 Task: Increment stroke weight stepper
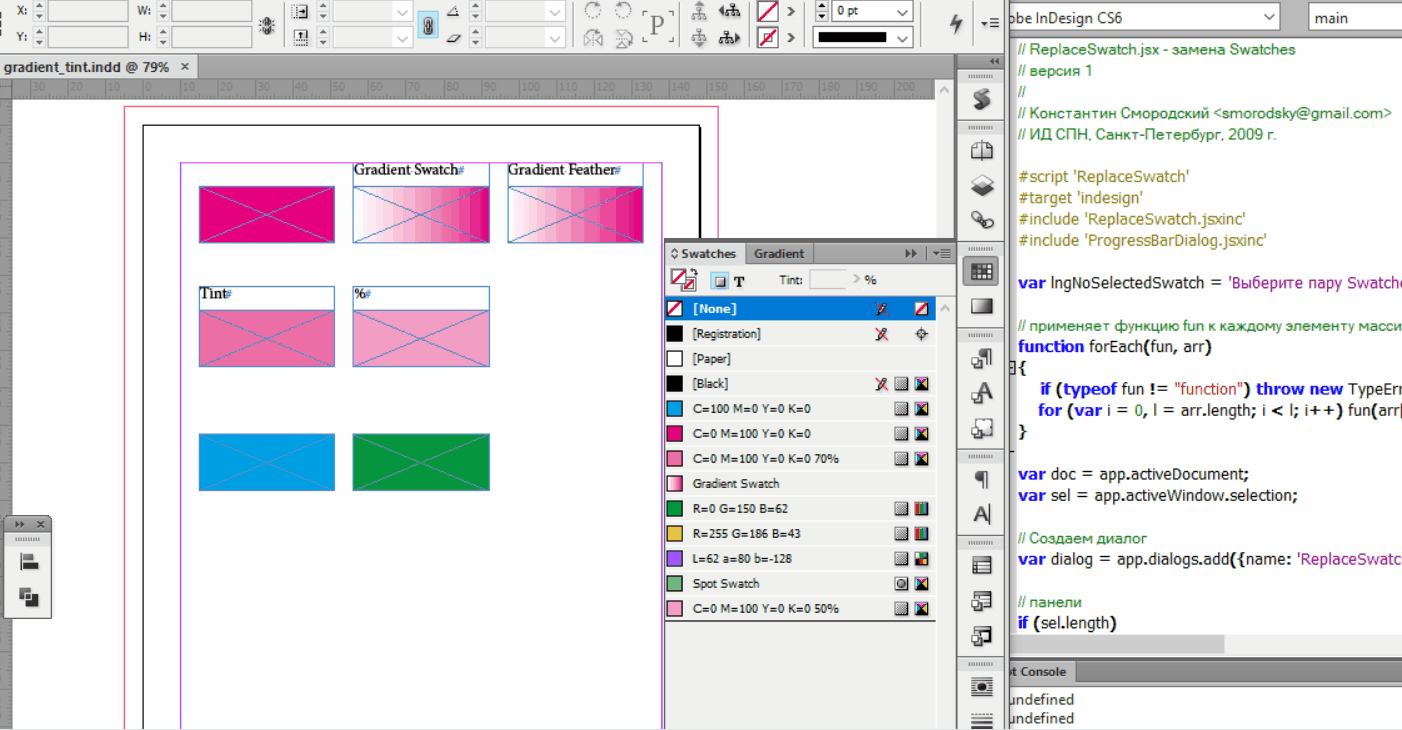pyautogui.click(x=822, y=6)
